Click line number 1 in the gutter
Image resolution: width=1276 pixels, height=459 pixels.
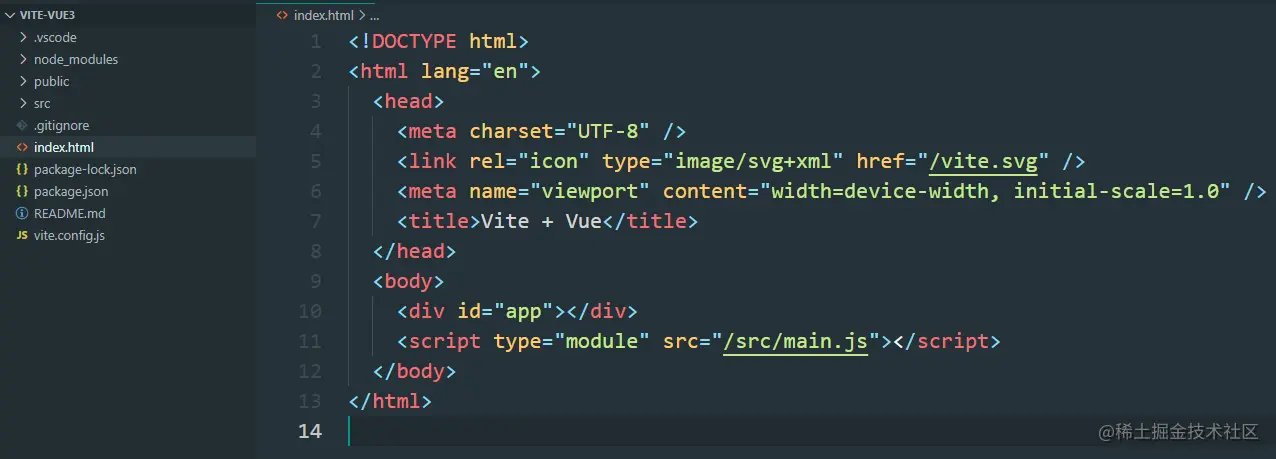316,41
